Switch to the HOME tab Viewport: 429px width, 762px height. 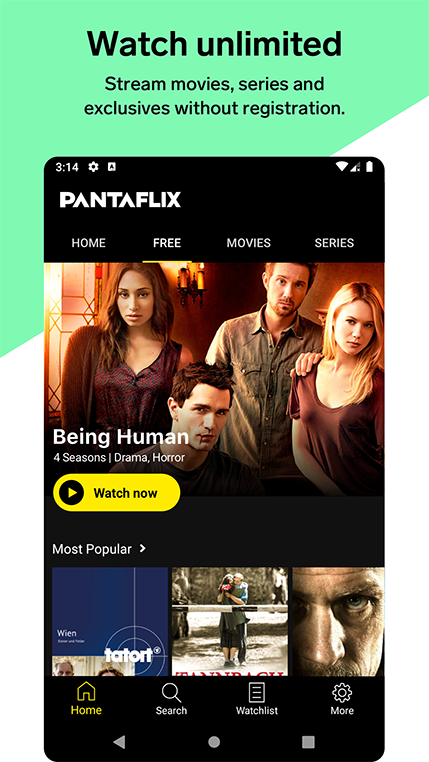[88, 243]
